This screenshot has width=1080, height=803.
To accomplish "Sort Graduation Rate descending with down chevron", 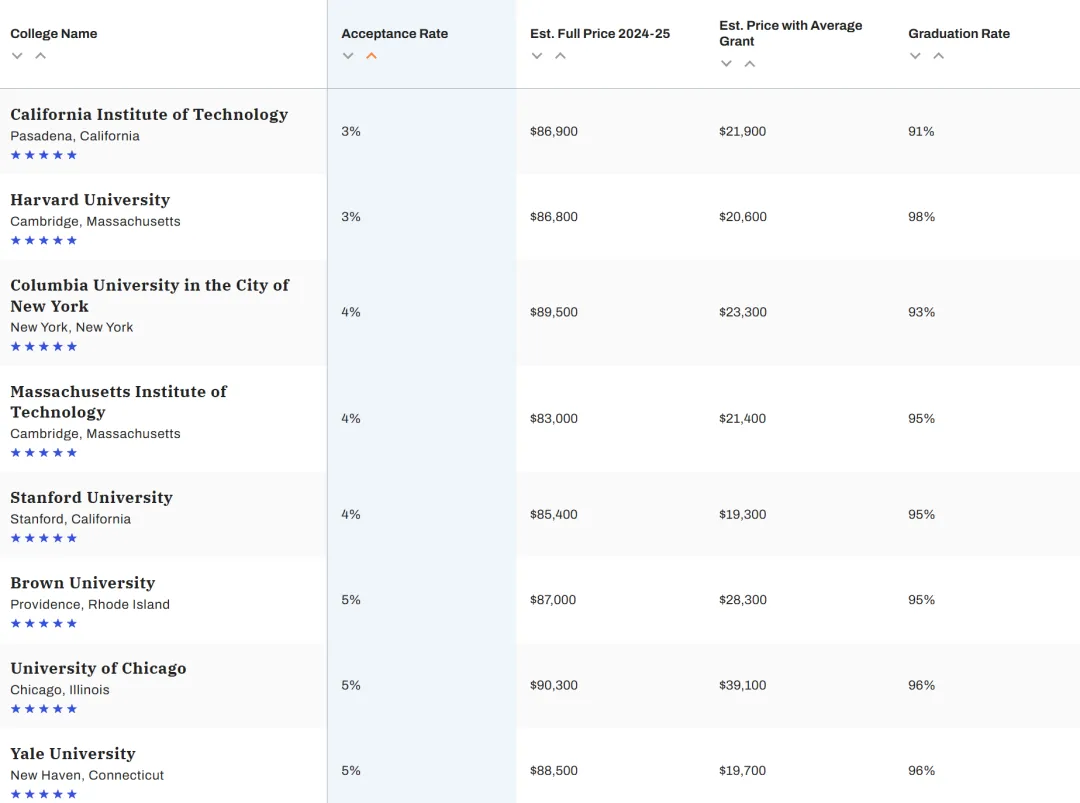I will point(915,56).
